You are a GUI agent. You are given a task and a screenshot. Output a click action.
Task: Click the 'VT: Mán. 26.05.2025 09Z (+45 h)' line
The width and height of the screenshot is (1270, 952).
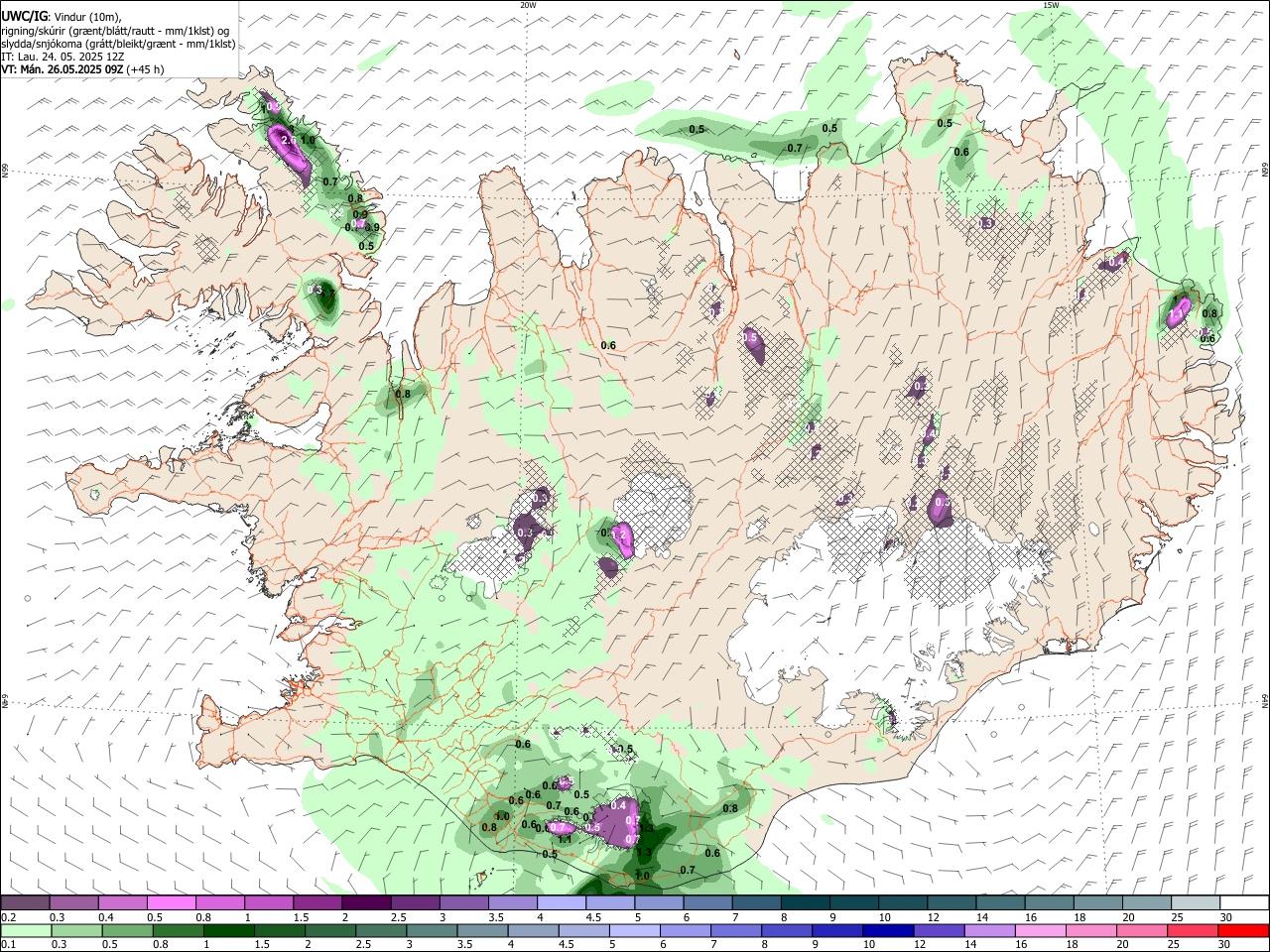82,69
